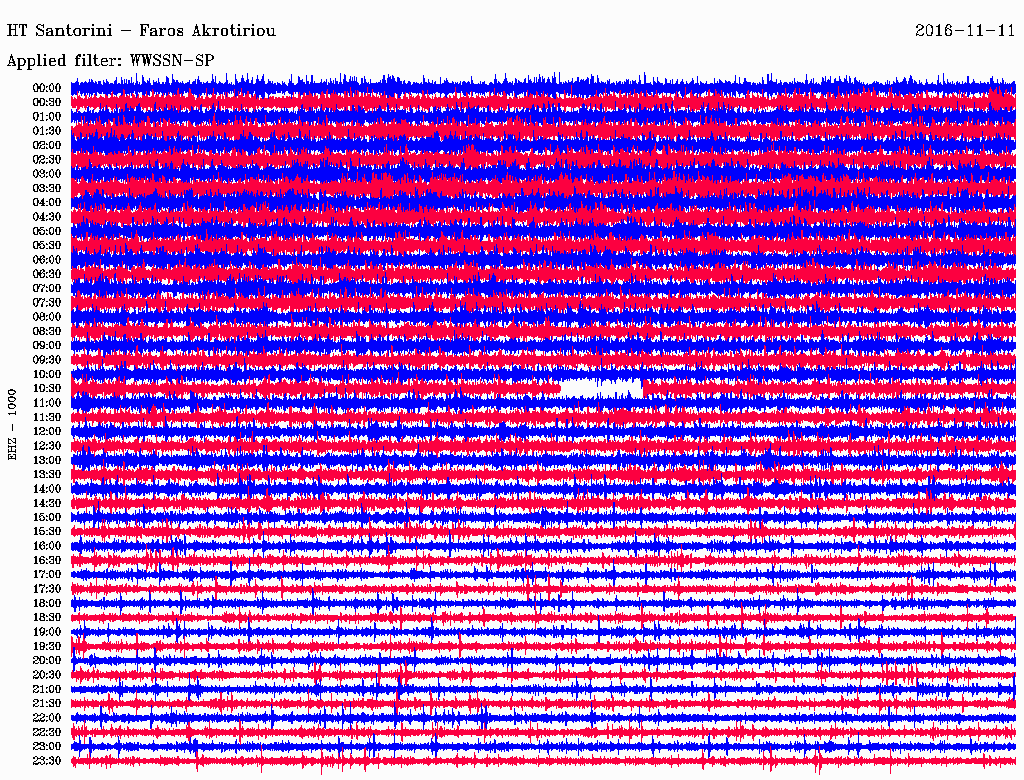Viewport: 1024px width, 780px height.
Task: Select the 13:30 time label
Action: point(47,474)
